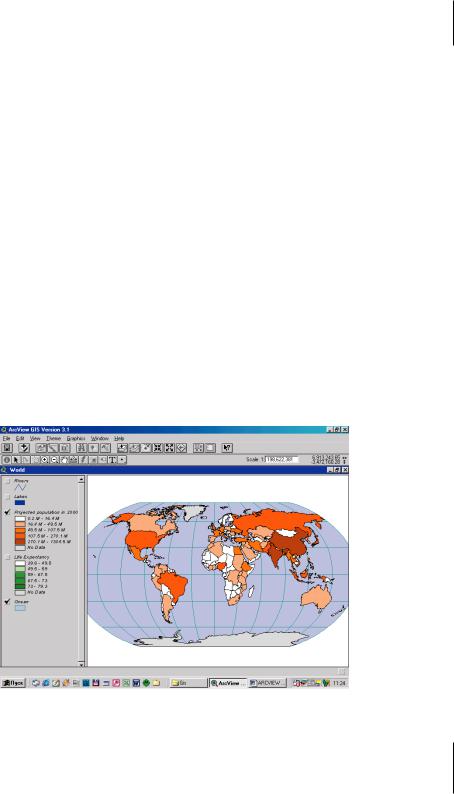
Task: Click the table-of-contents scroll up arrow
Action: tap(81, 479)
